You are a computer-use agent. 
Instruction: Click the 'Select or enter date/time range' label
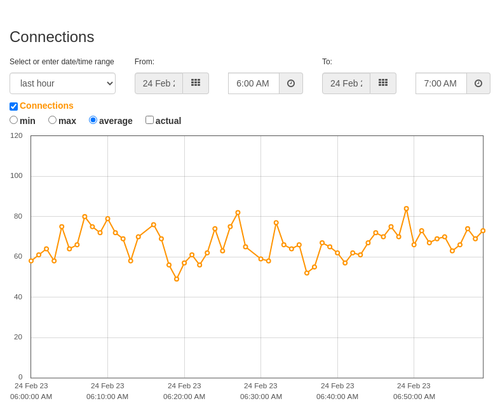[x=62, y=62]
